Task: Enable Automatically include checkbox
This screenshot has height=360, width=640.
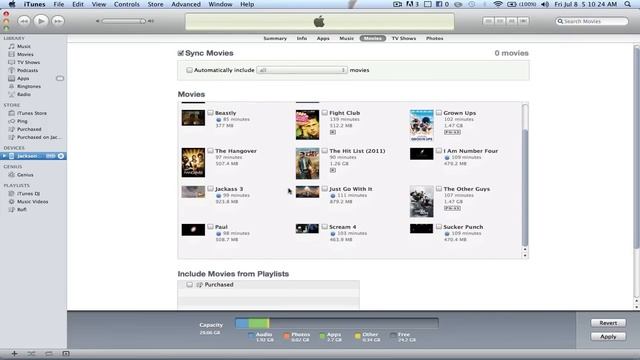Action: (189, 70)
